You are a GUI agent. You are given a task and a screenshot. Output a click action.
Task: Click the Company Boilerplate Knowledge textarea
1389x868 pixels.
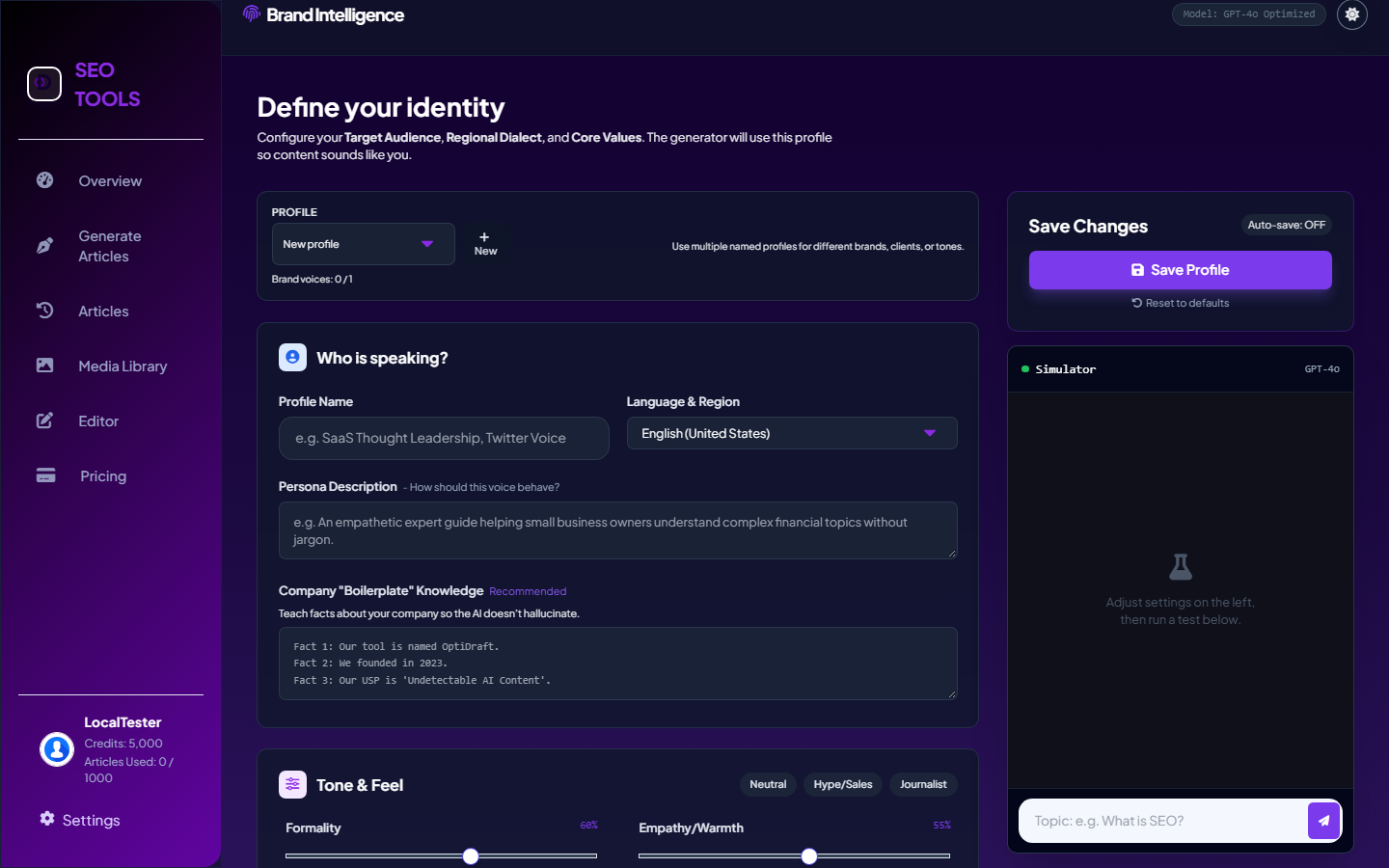[x=618, y=664]
